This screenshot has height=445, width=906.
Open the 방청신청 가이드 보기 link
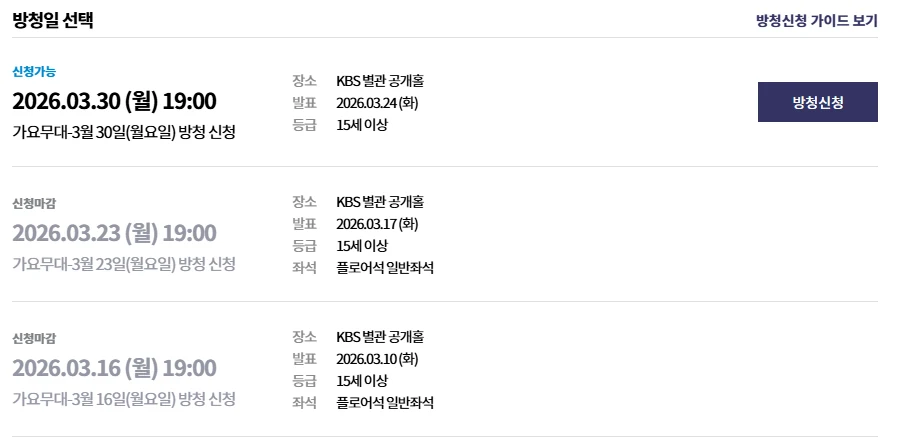816,20
